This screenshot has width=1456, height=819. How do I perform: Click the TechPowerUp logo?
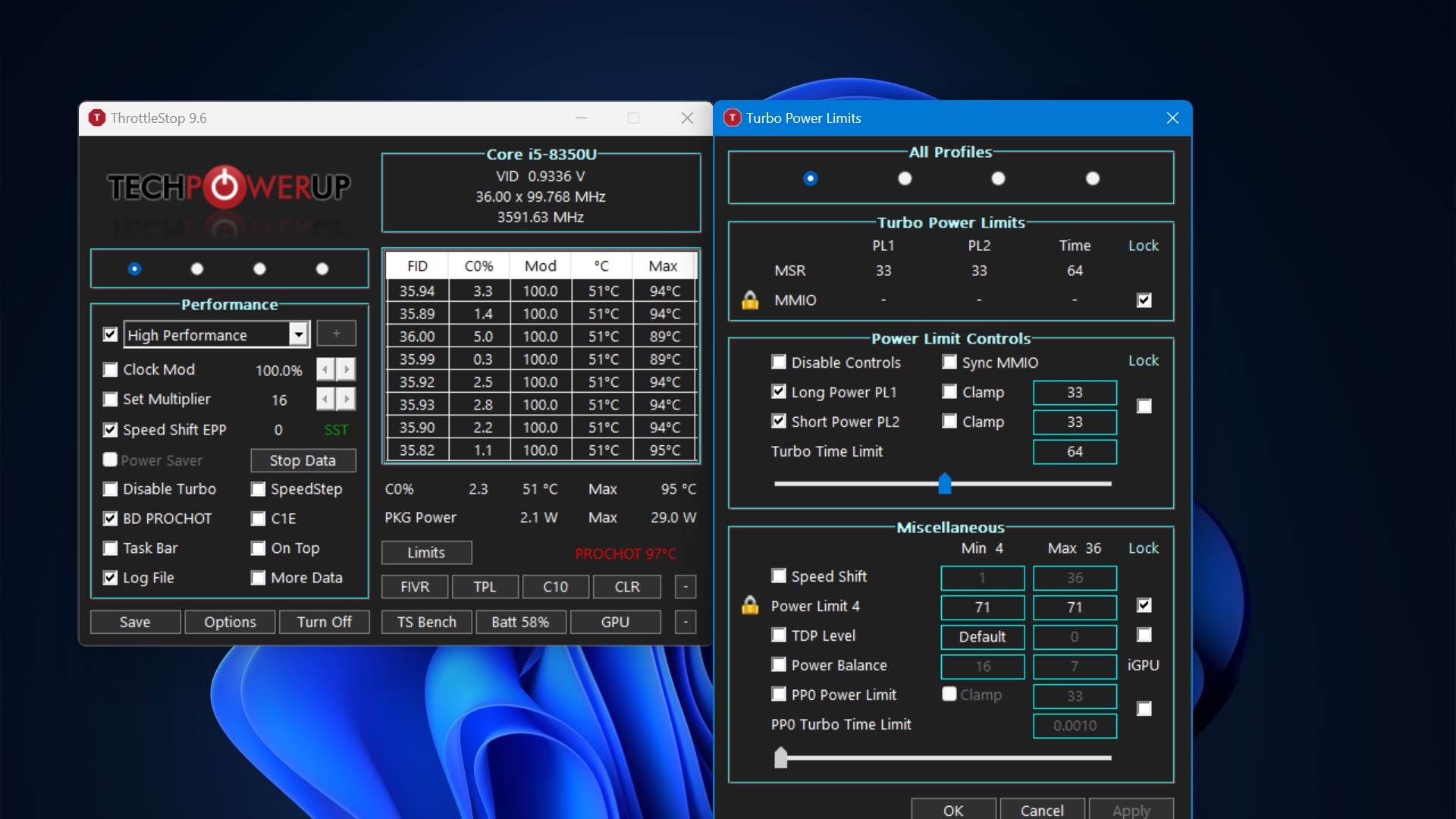tap(229, 187)
